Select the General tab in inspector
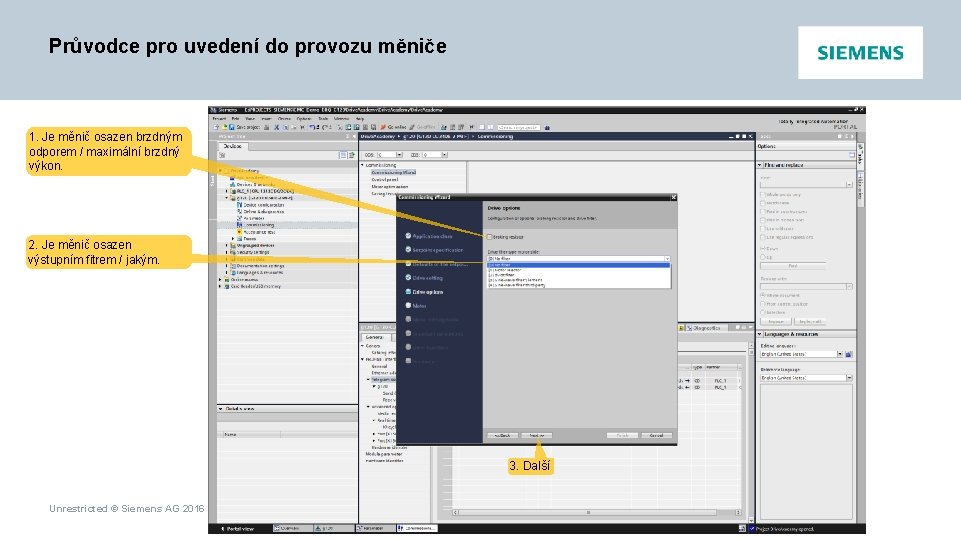The image size is (961, 540). tap(374, 337)
